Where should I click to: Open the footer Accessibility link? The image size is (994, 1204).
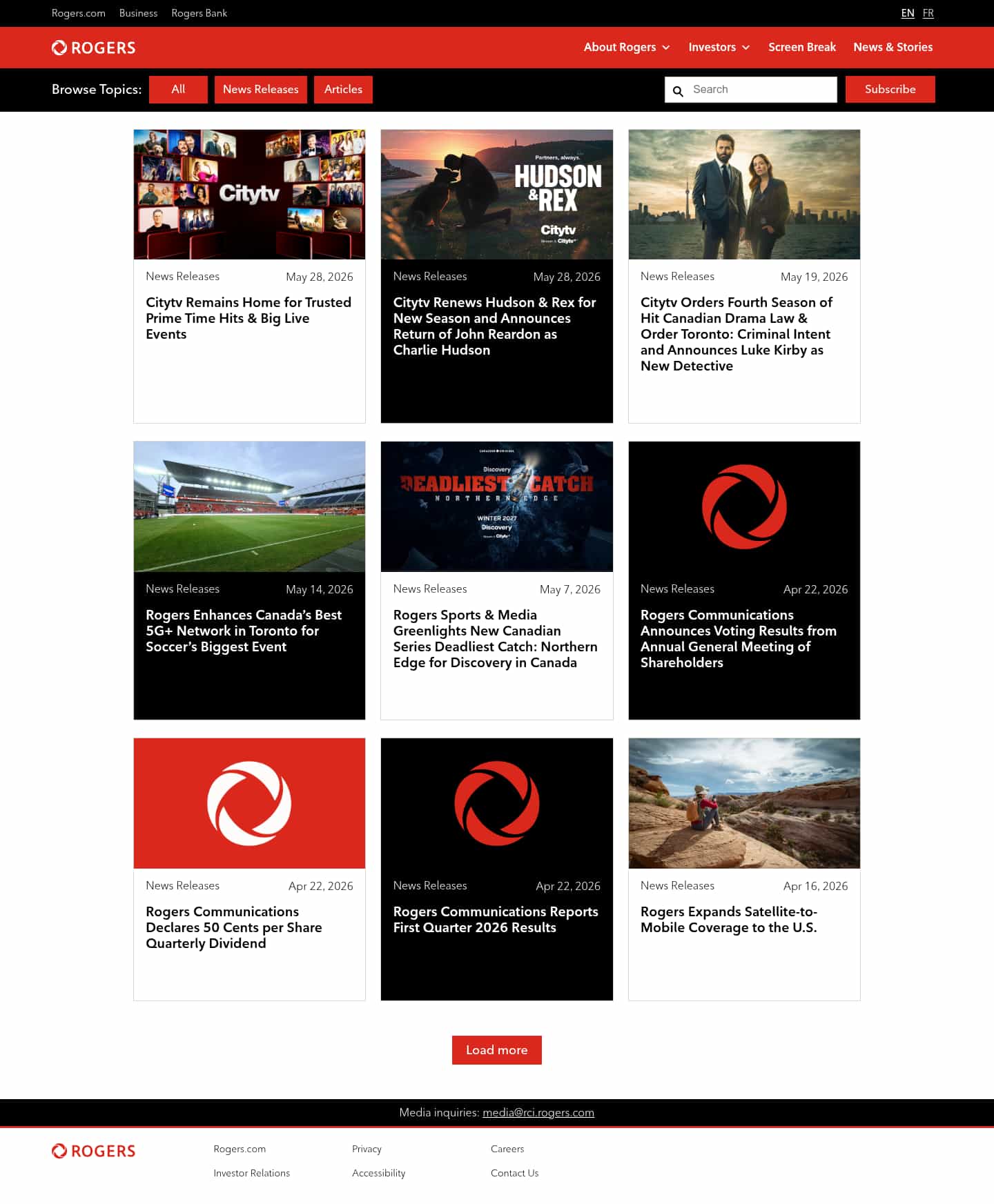(378, 1173)
